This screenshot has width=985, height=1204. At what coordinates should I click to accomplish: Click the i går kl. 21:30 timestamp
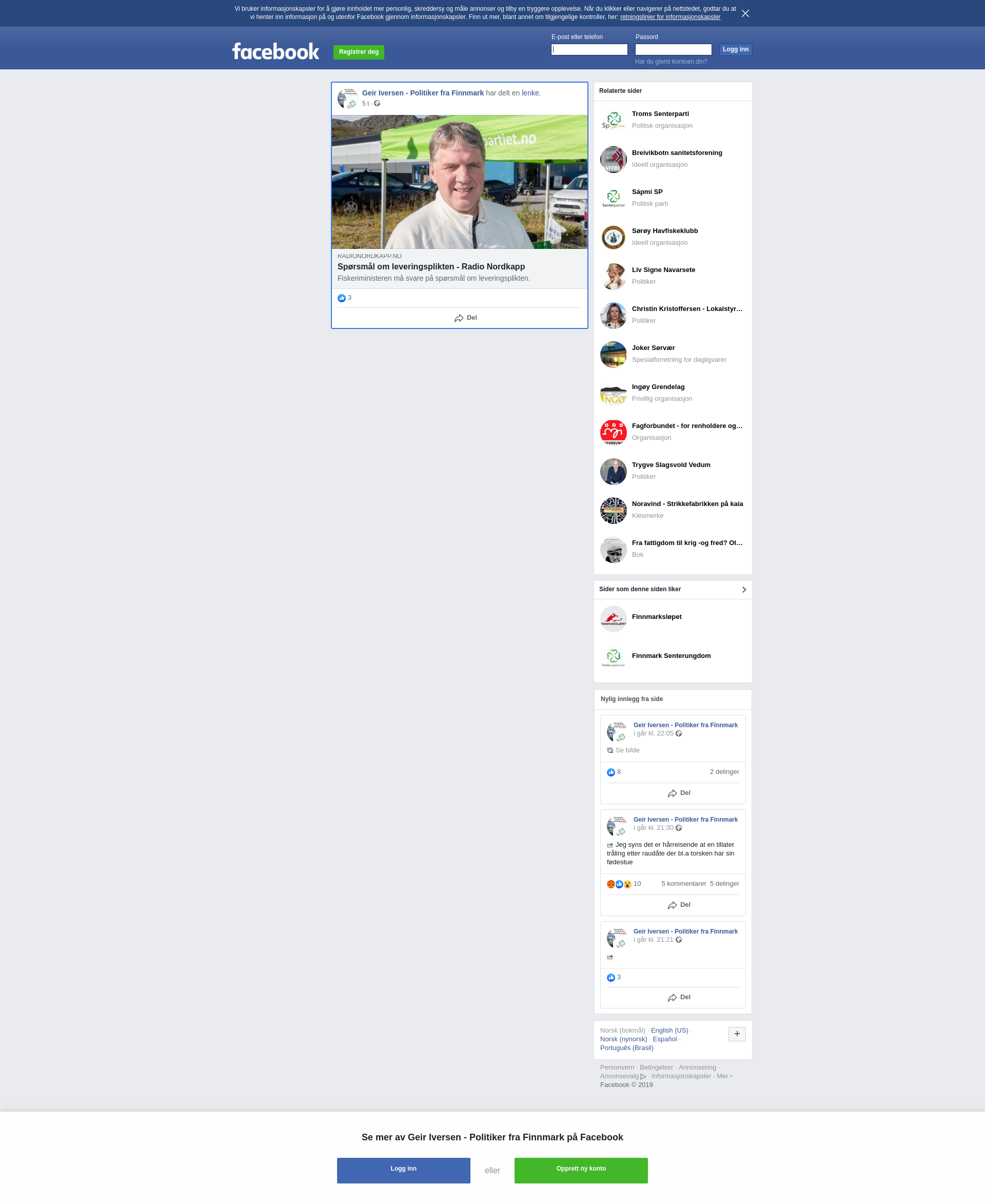coord(653,828)
